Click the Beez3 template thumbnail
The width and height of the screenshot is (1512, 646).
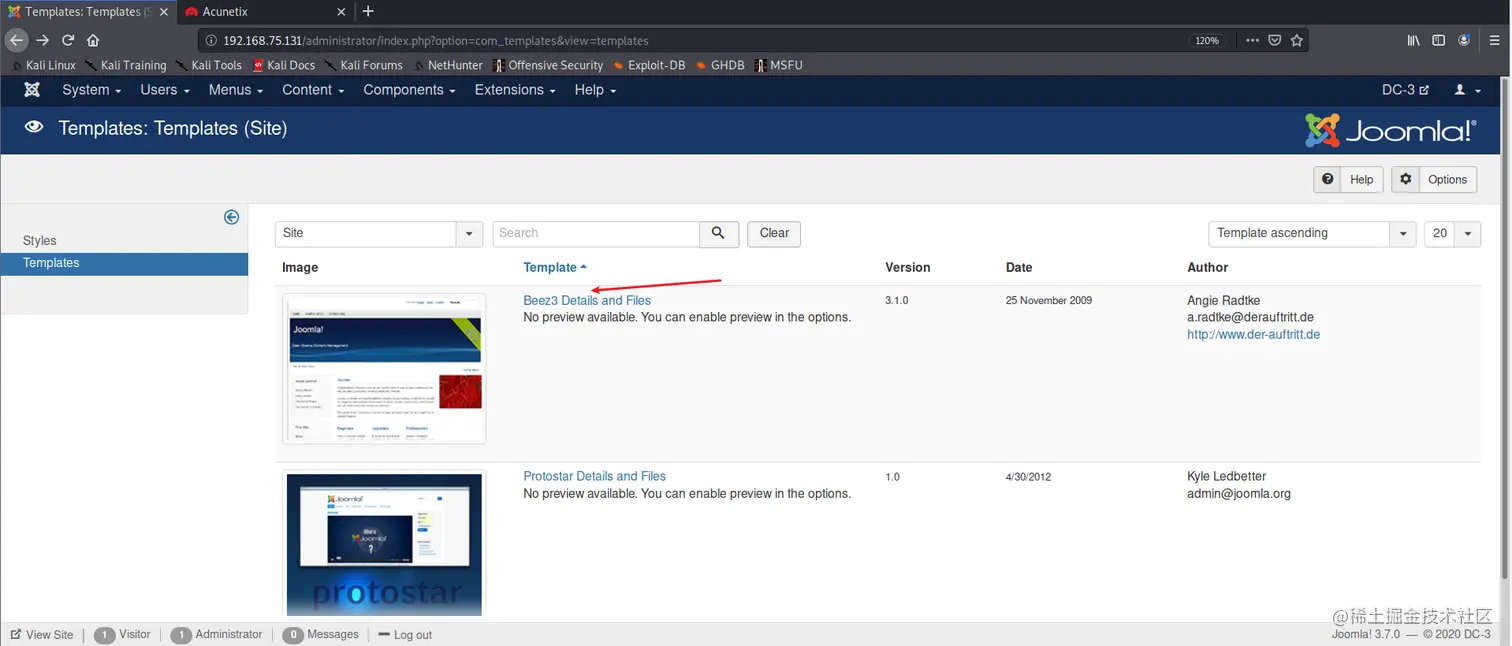pos(384,368)
